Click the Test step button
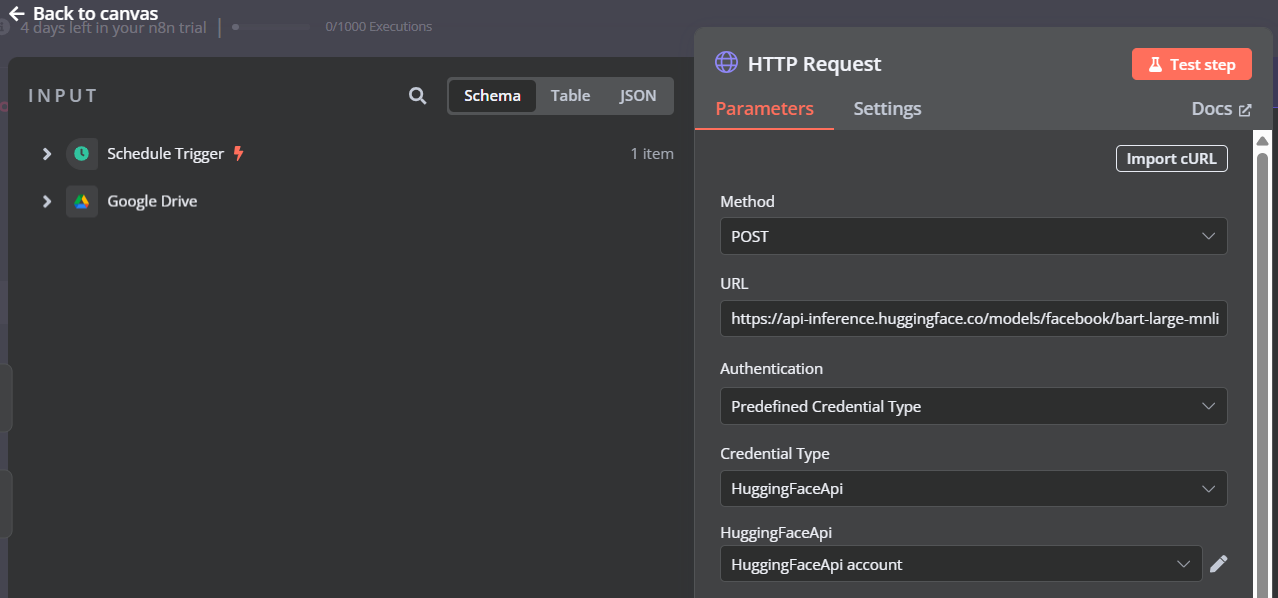Image resolution: width=1278 pixels, height=598 pixels. pyautogui.click(x=1191, y=63)
